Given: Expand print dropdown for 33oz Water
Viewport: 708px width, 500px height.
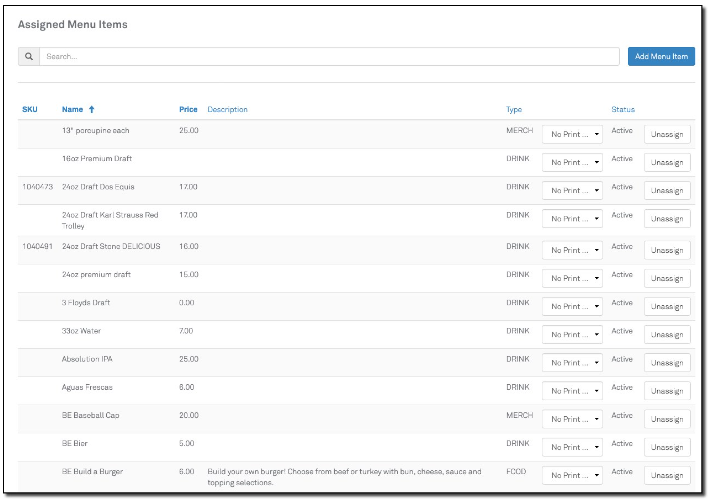Looking at the screenshot, I should coord(572,335).
